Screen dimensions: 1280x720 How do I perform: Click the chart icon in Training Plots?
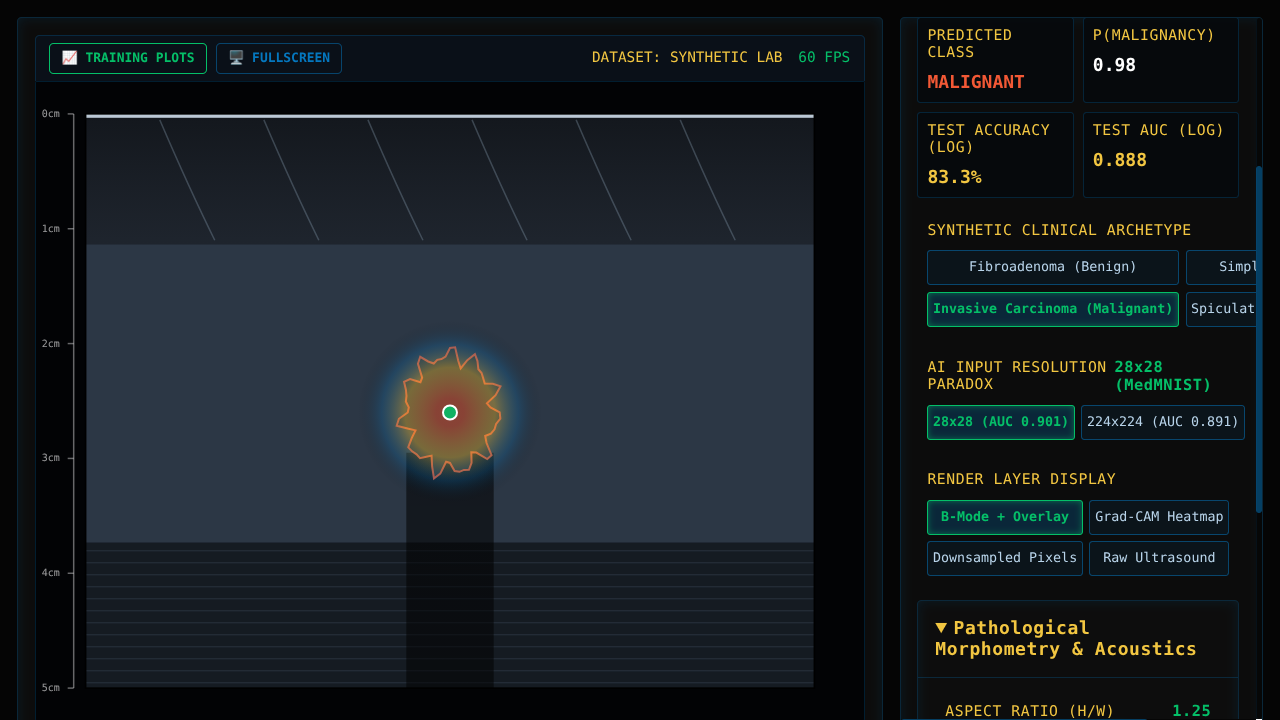click(x=69, y=58)
